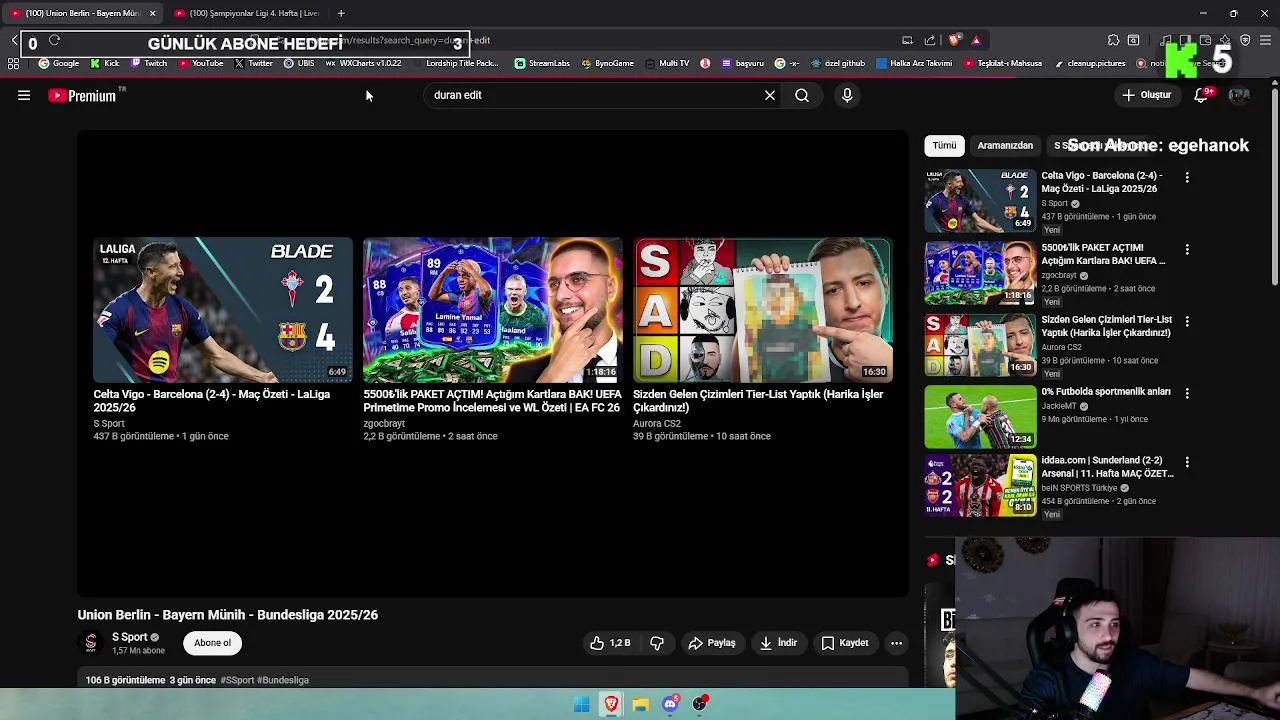Open the Multi TV bookmark

(x=667, y=63)
